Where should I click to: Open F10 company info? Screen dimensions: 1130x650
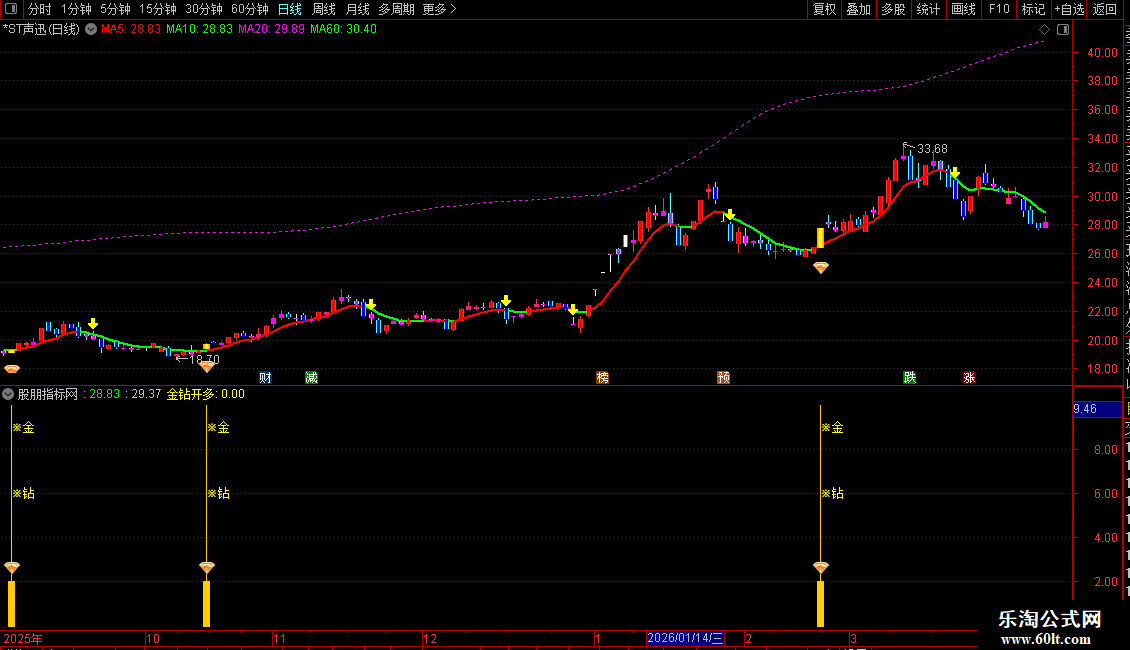click(999, 9)
